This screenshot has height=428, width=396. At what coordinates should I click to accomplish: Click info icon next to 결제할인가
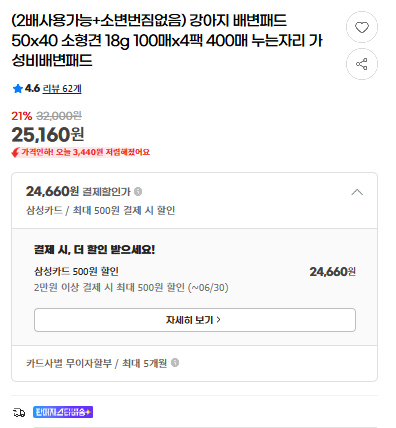pos(138,192)
